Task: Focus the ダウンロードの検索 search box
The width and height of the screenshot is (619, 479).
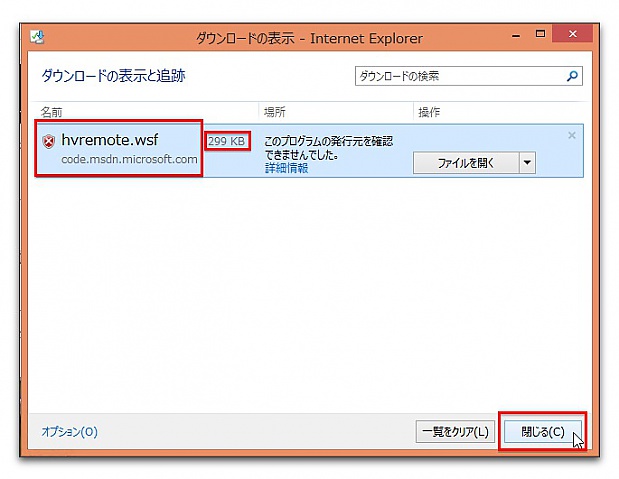Action: coord(469,76)
